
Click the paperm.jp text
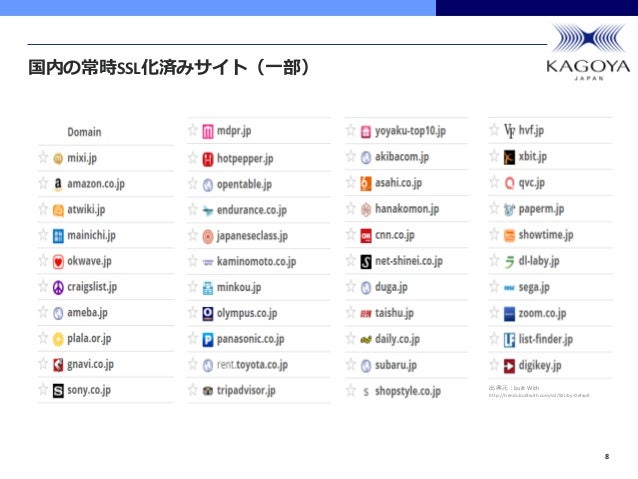pos(542,210)
